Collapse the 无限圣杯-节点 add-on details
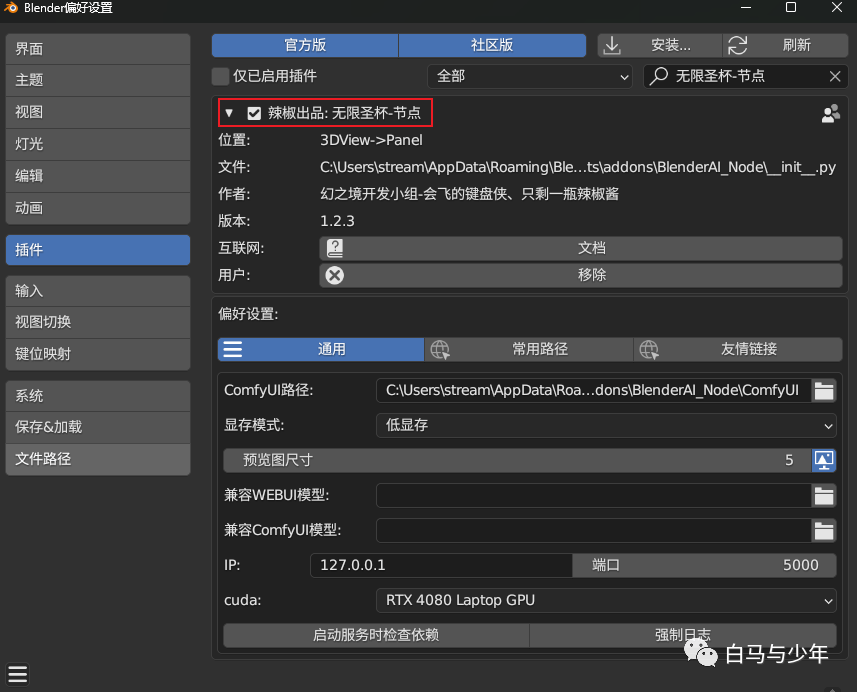The image size is (857, 692). [x=229, y=113]
